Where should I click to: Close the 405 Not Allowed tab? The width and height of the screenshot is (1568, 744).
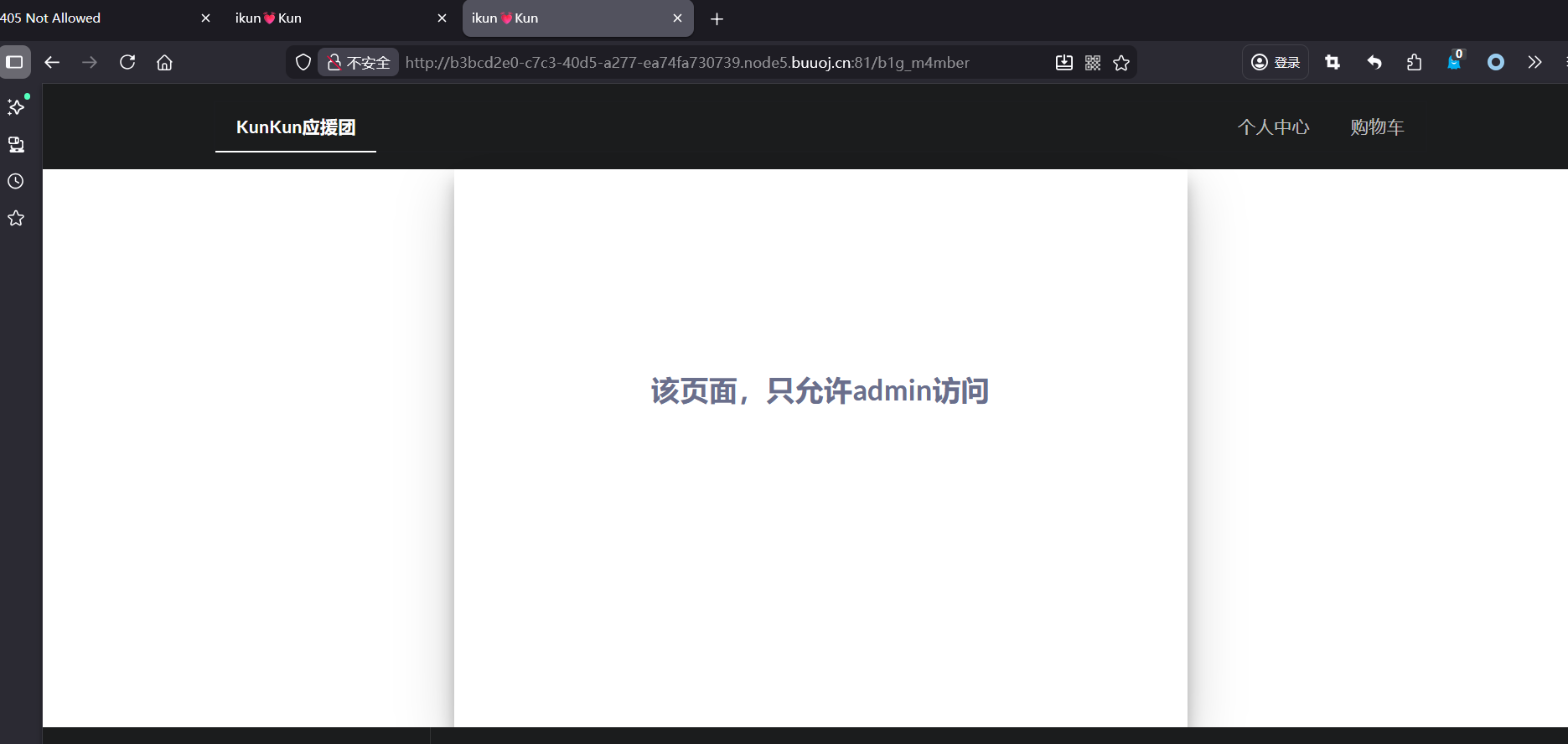pos(205,18)
